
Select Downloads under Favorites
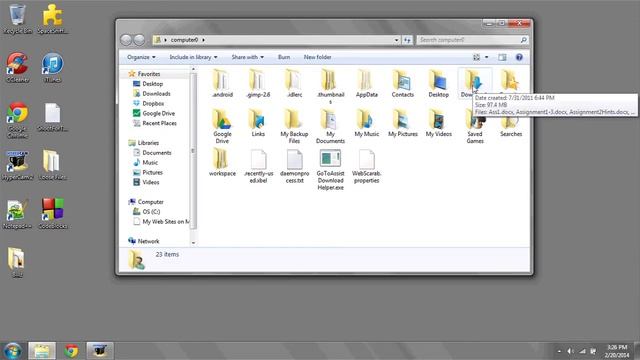(156, 93)
